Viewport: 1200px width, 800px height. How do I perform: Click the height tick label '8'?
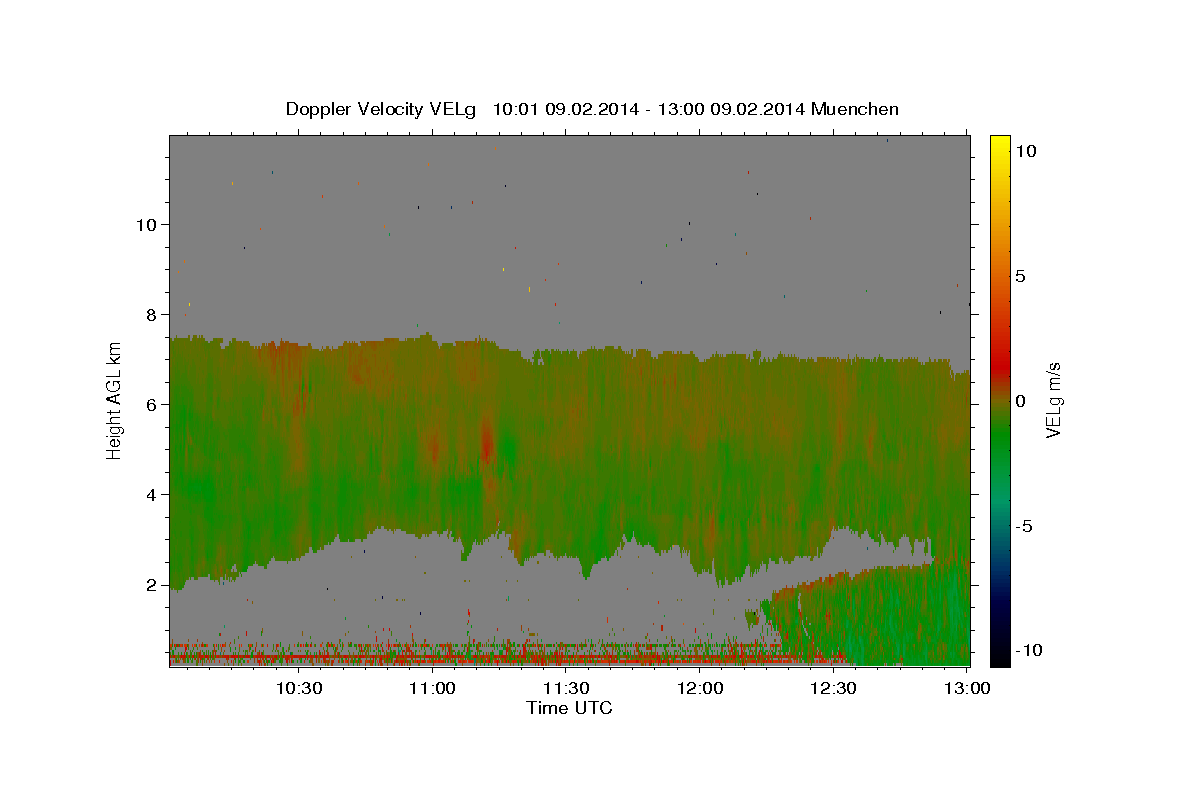pos(152,315)
